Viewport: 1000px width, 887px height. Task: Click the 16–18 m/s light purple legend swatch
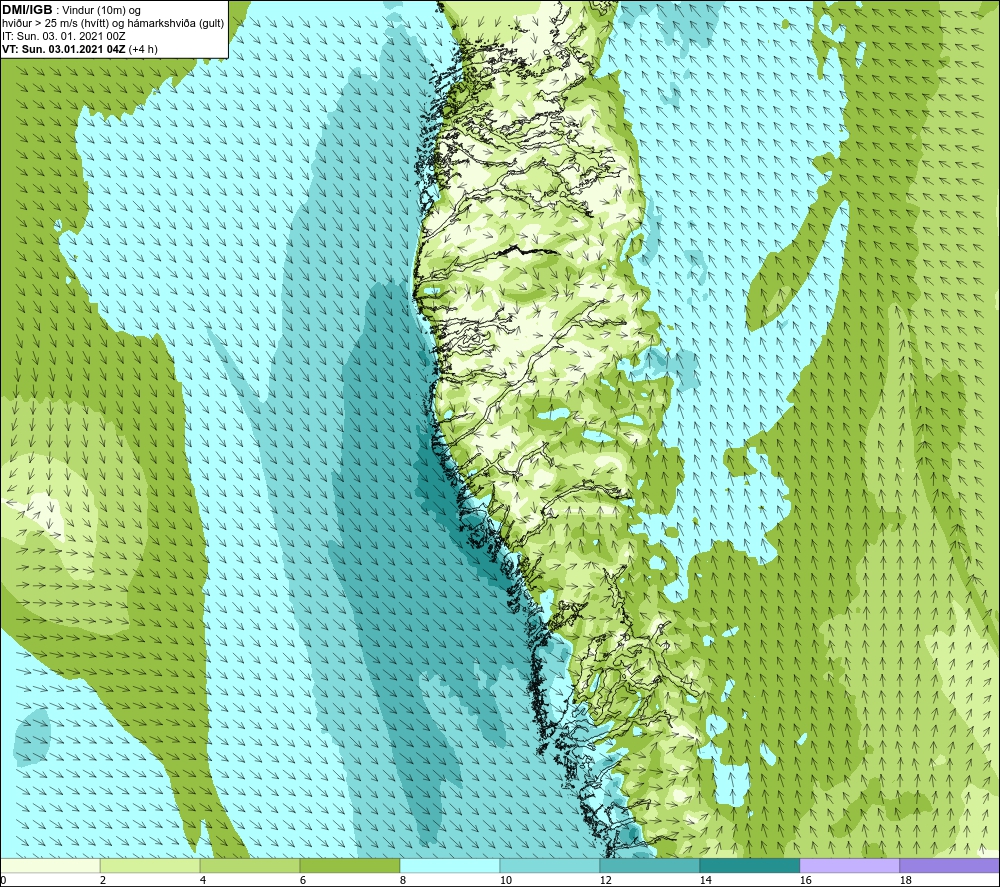point(849,865)
